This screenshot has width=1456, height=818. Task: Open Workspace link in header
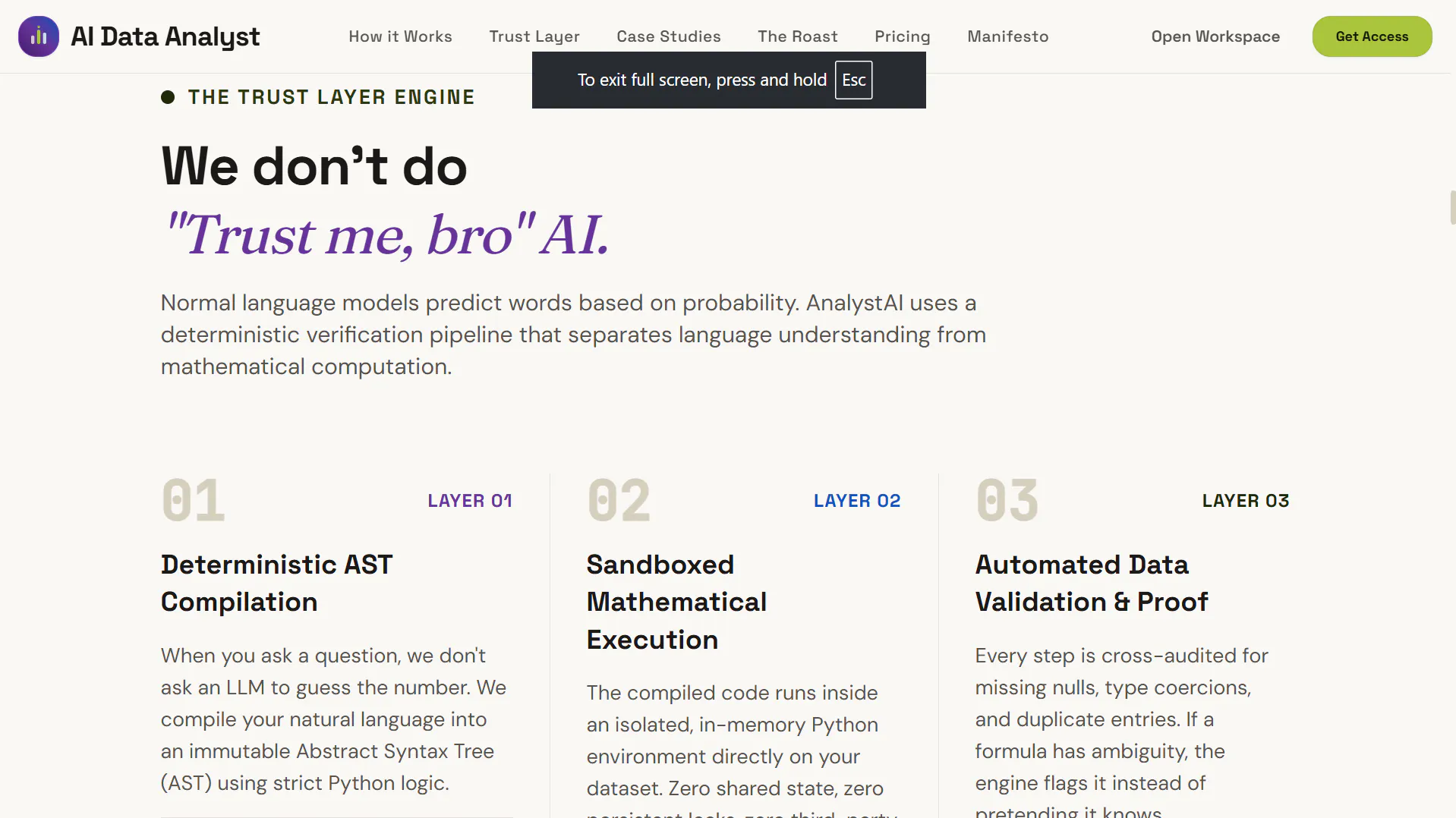(1215, 36)
